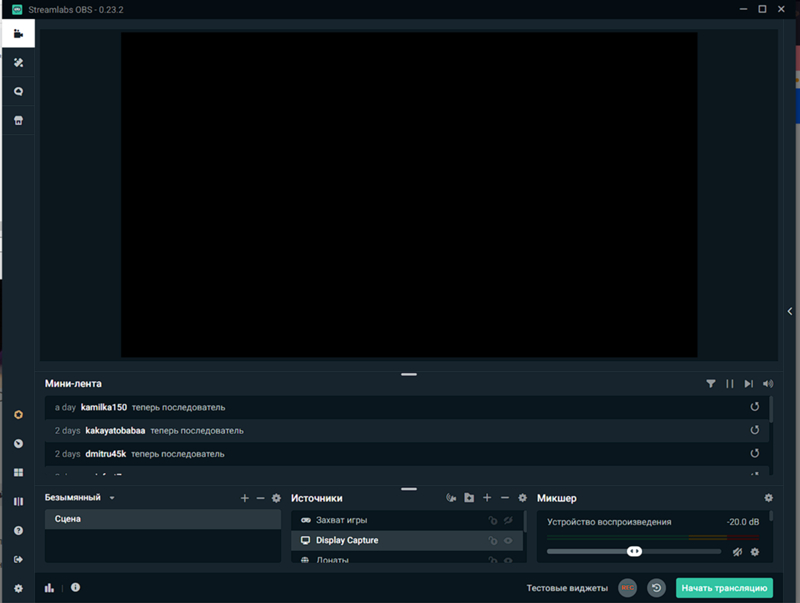The image size is (800, 603).
Task: Toggle mute on Устройство воспроизведения
Action: point(737,551)
